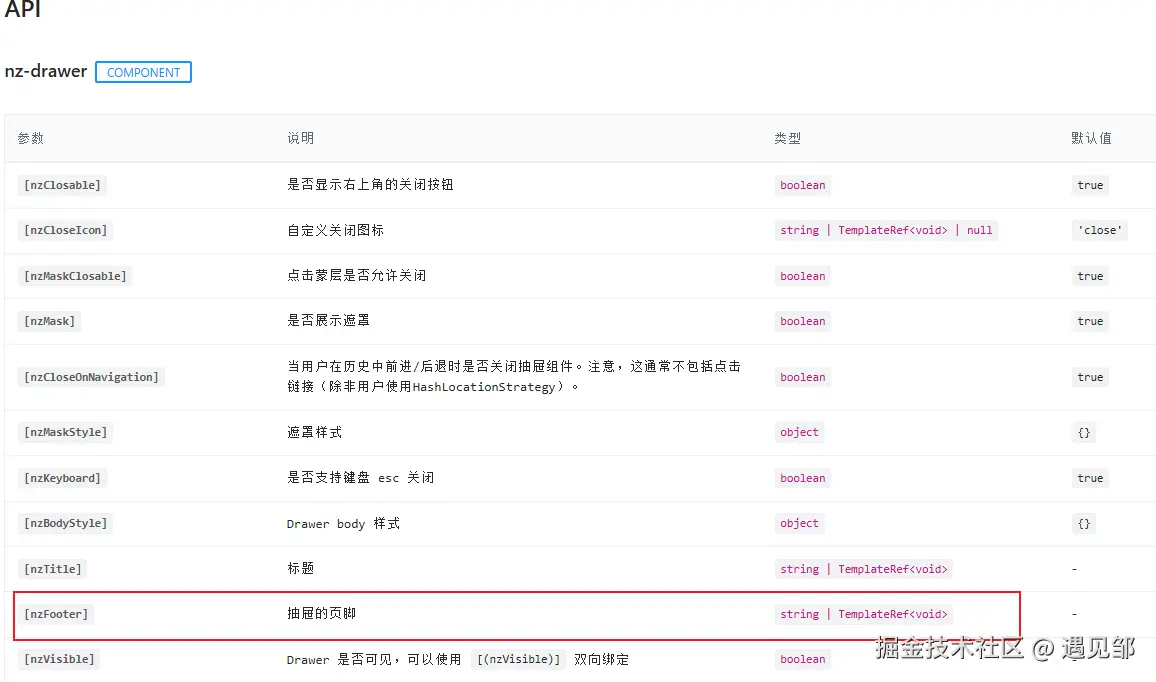
Task: Click description 是否展示遮罩
Action: (329, 320)
